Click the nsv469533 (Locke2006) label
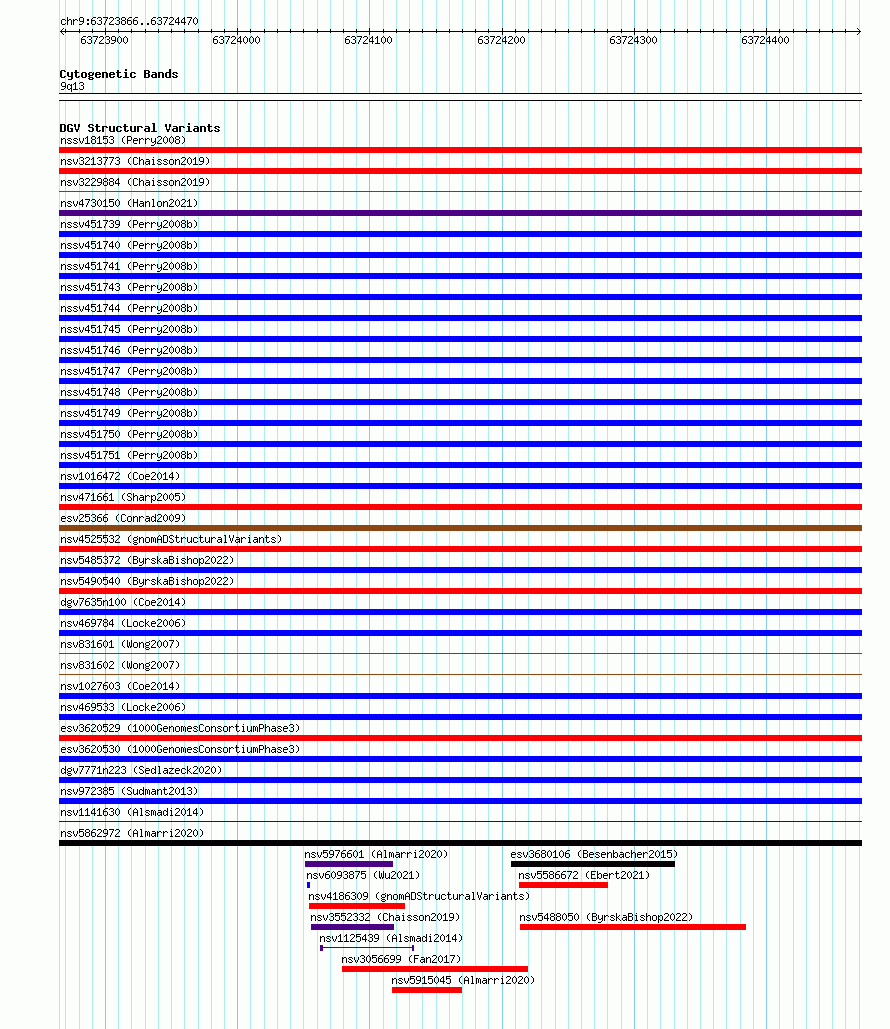The width and height of the screenshot is (890, 1029). coord(123,707)
